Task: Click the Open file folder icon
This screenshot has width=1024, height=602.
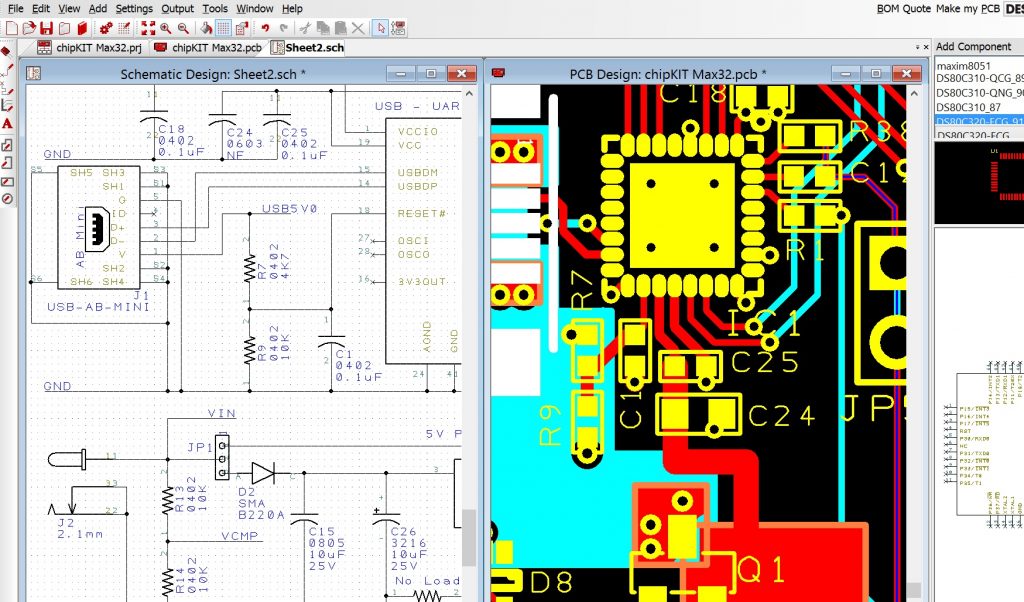Action: coord(29,27)
